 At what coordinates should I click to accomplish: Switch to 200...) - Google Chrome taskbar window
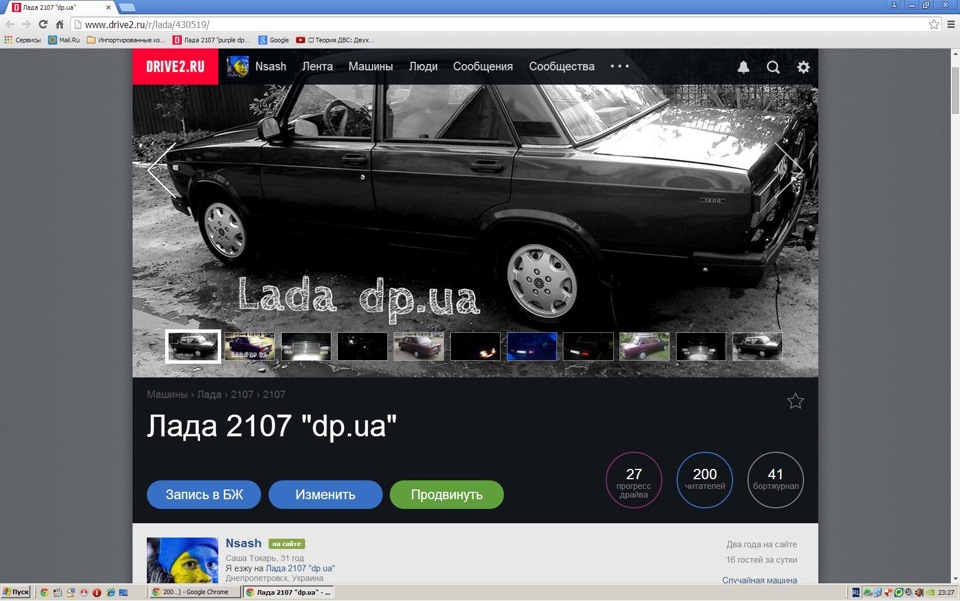195,592
